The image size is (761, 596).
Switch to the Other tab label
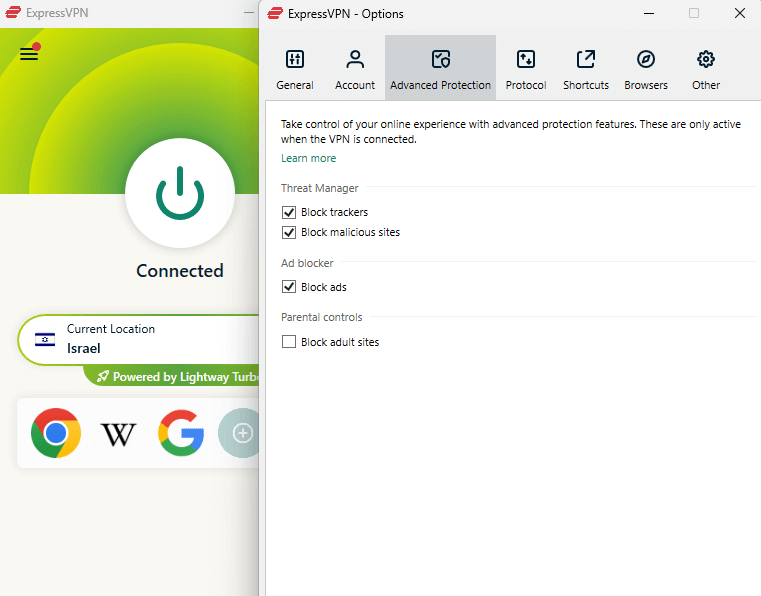706,85
